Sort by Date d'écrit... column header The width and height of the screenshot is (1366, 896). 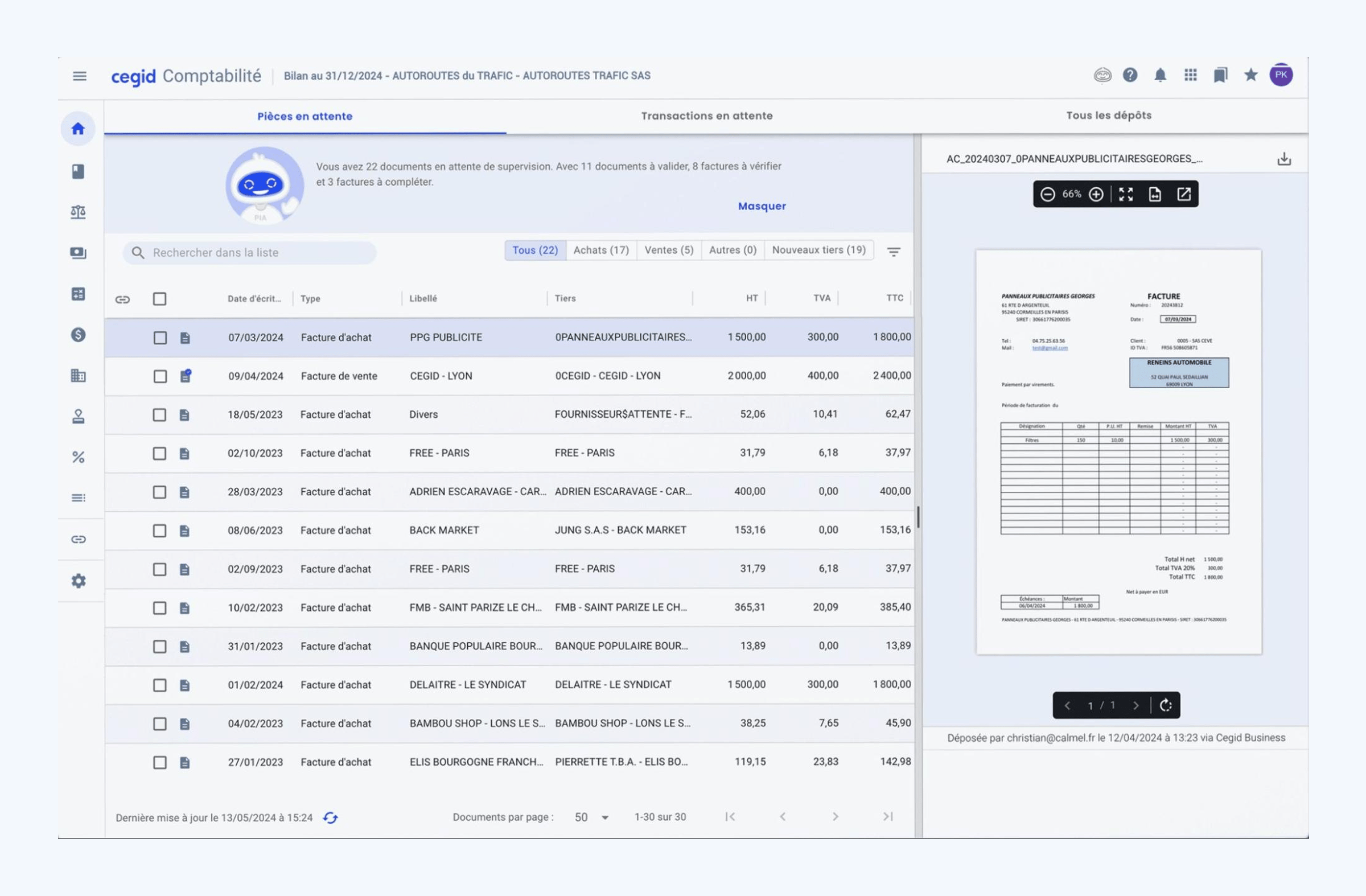point(254,298)
